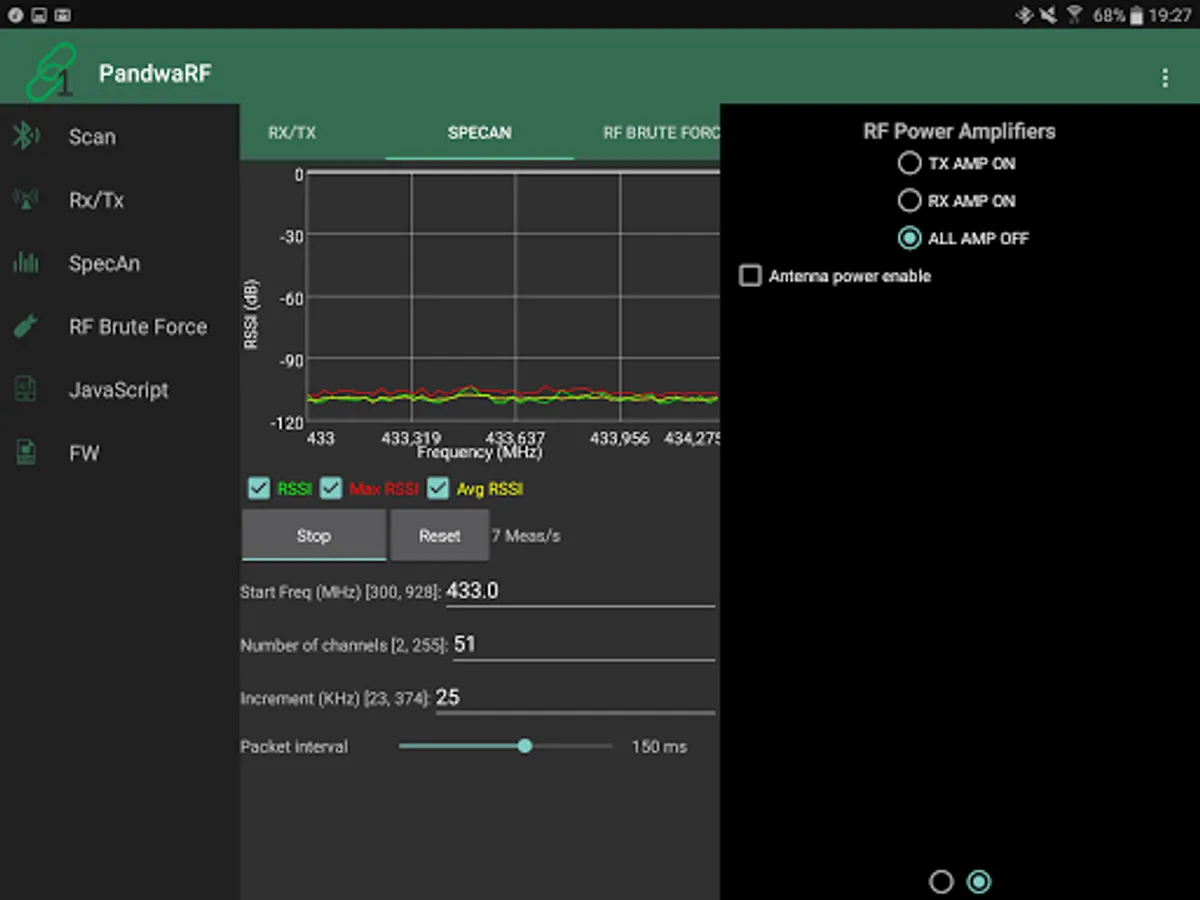This screenshot has width=1200, height=900.
Task: Select the second page indicator dot
Action: click(x=979, y=881)
